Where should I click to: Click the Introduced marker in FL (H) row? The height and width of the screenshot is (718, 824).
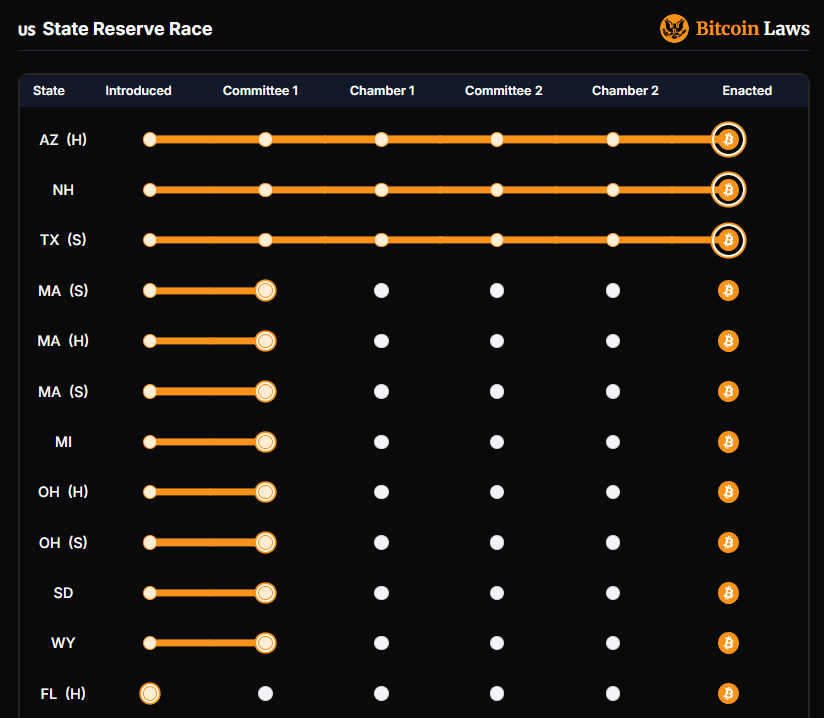point(150,693)
